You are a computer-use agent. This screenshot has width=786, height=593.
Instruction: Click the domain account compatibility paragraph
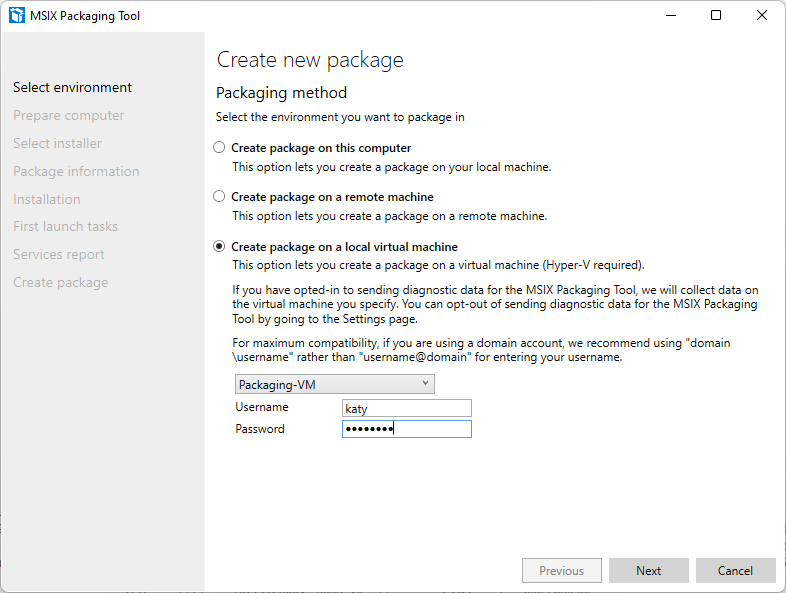[x=481, y=350]
